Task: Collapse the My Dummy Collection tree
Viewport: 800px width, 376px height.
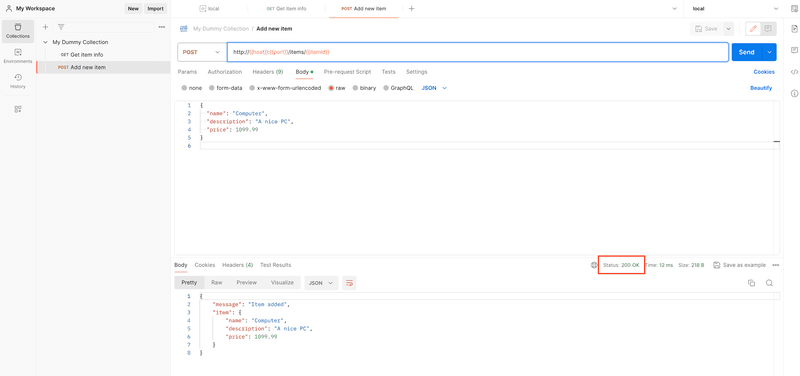Action: click(x=45, y=42)
